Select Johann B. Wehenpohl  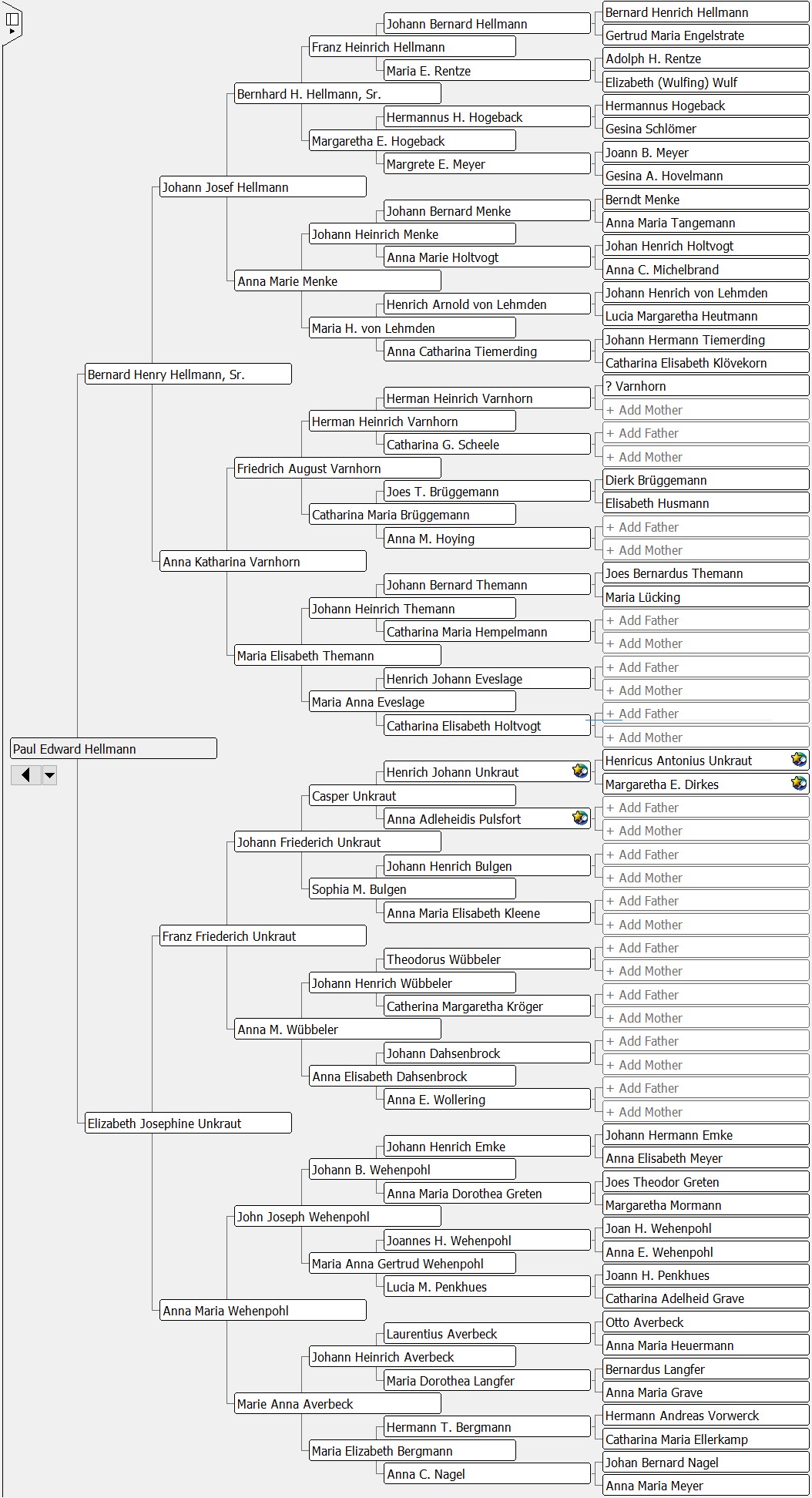(x=412, y=1169)
